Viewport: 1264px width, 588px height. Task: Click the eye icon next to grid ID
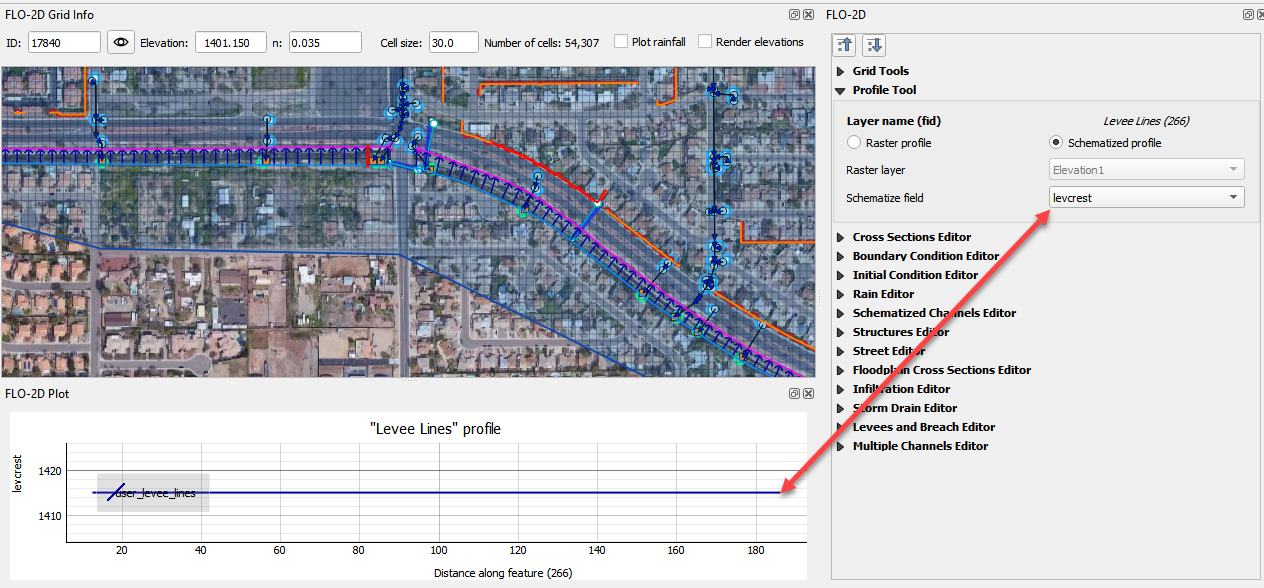(x=121, y=42)
